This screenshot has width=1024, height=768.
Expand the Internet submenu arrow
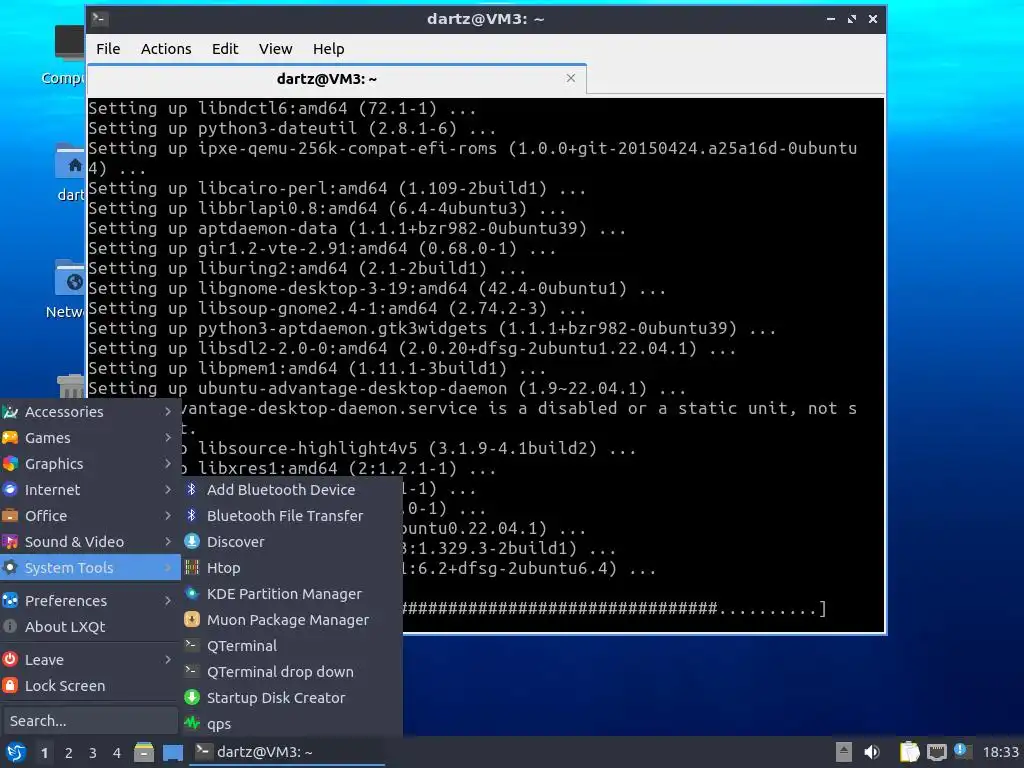pyautogui.click(x=168, y=490)
